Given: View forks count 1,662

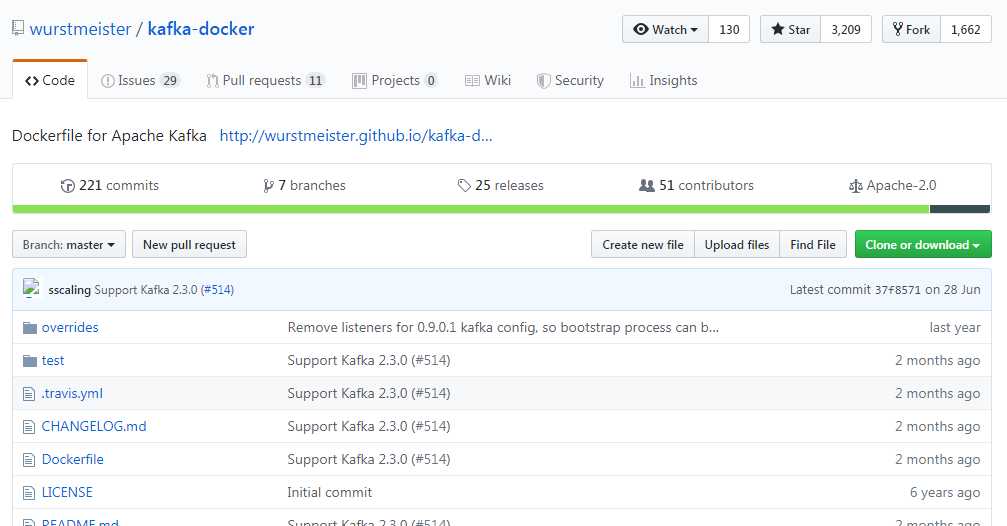Looking at the screenshot, I should pyautogui.click(x=966, y=30).
